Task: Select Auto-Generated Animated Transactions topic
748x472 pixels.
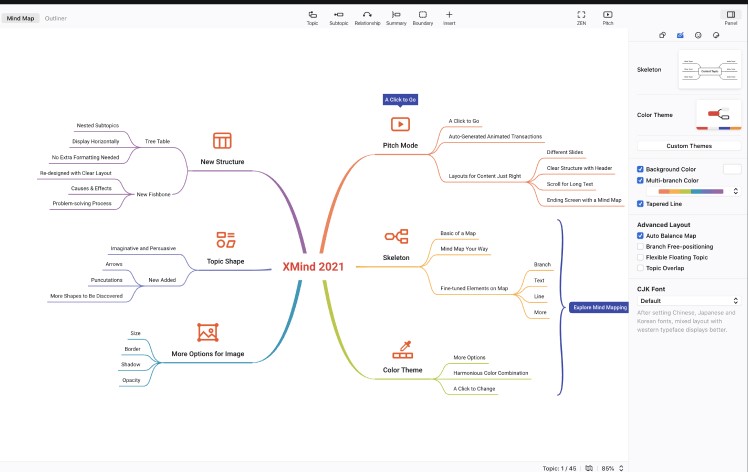Action: pos(495,136)
